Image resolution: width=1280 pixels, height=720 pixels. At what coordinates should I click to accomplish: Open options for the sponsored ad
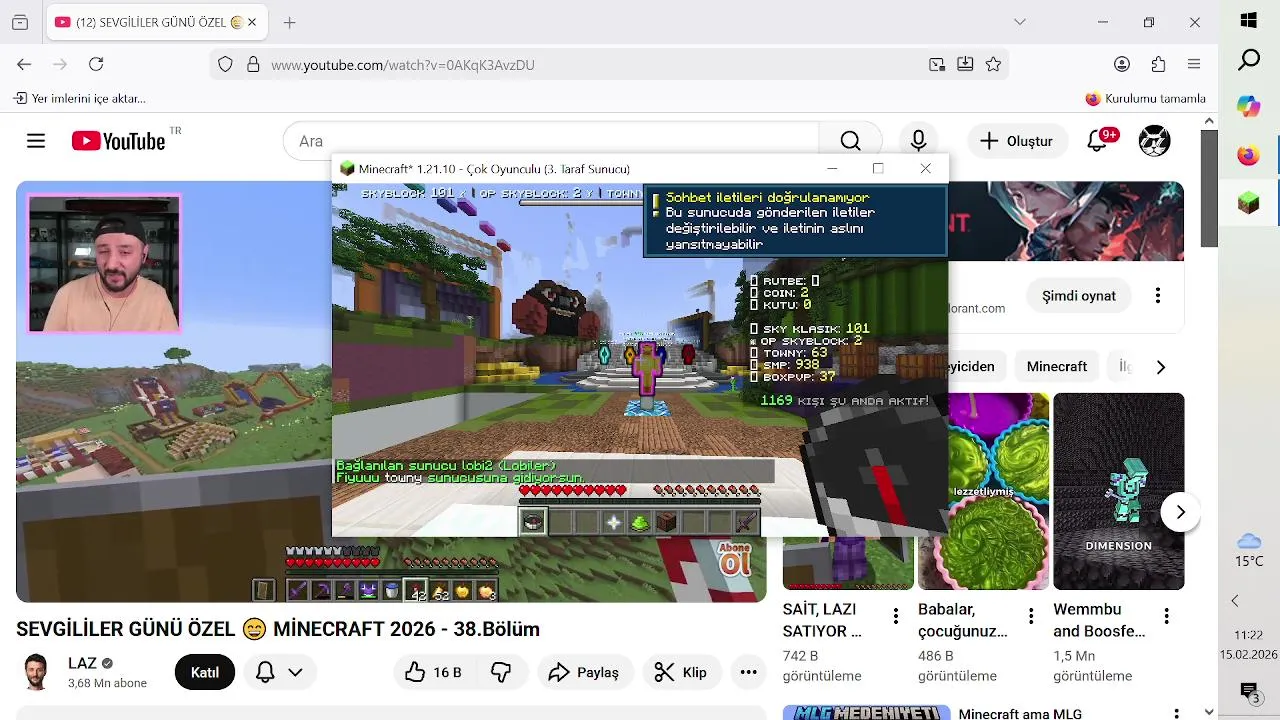pyautogui.click(x=1158, y=296)
